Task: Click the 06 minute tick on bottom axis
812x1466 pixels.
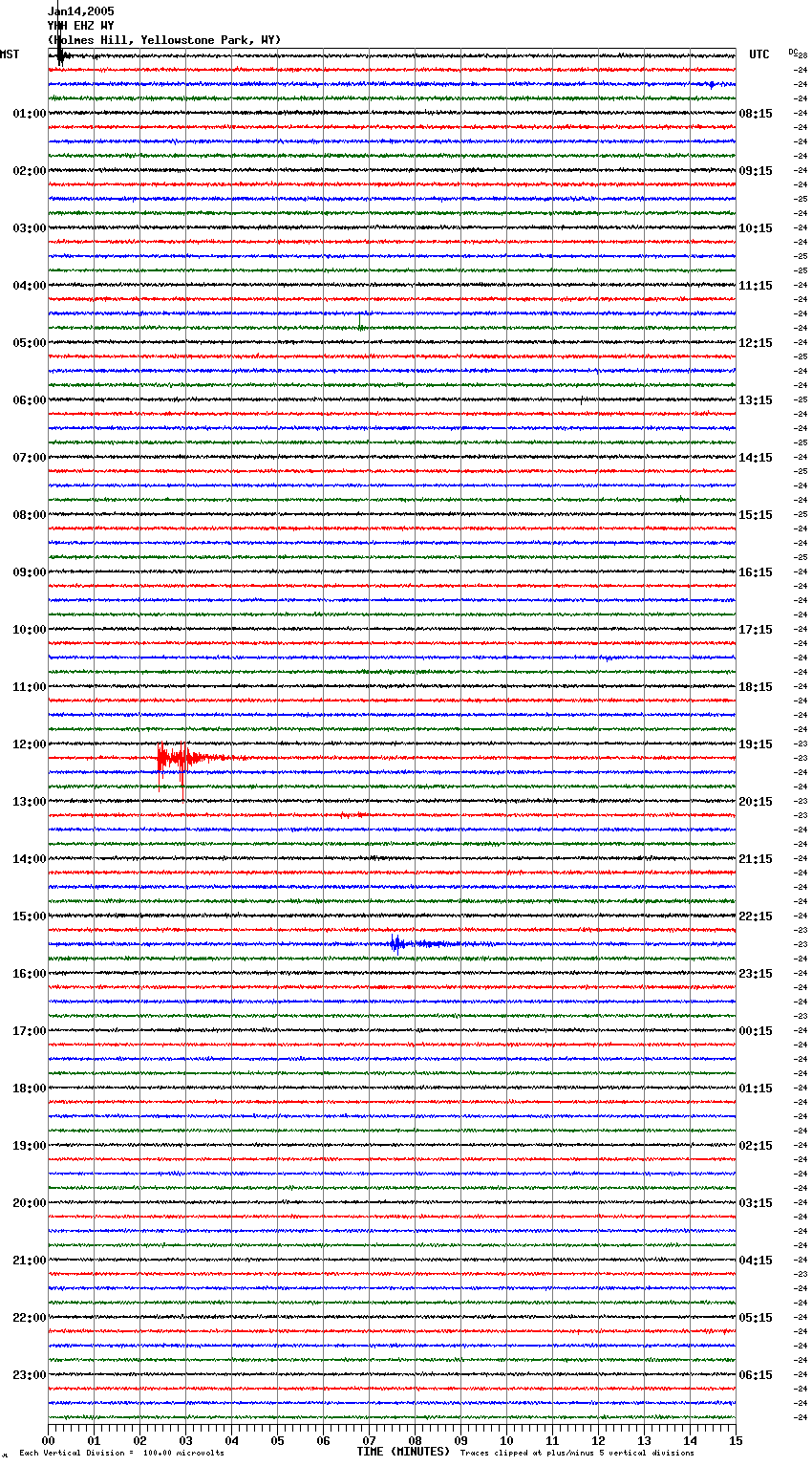Action: (x=323, y=1440)
